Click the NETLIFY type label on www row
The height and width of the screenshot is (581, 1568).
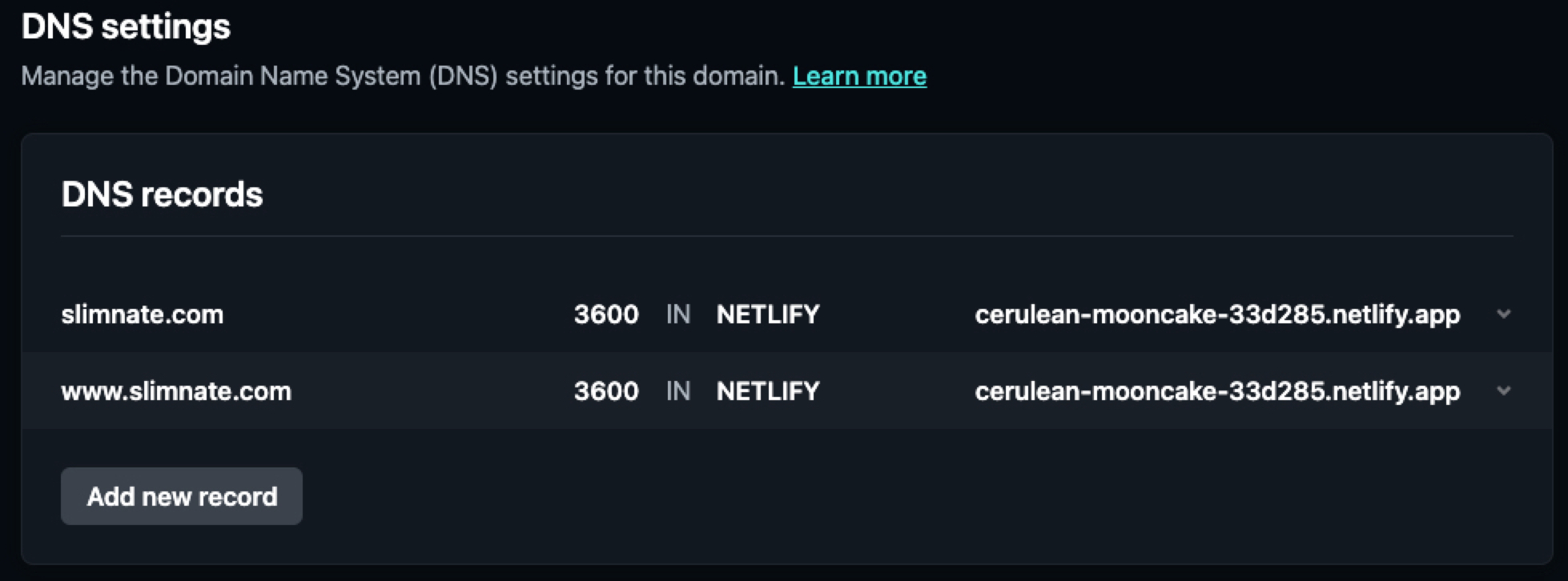coord(766,391)
